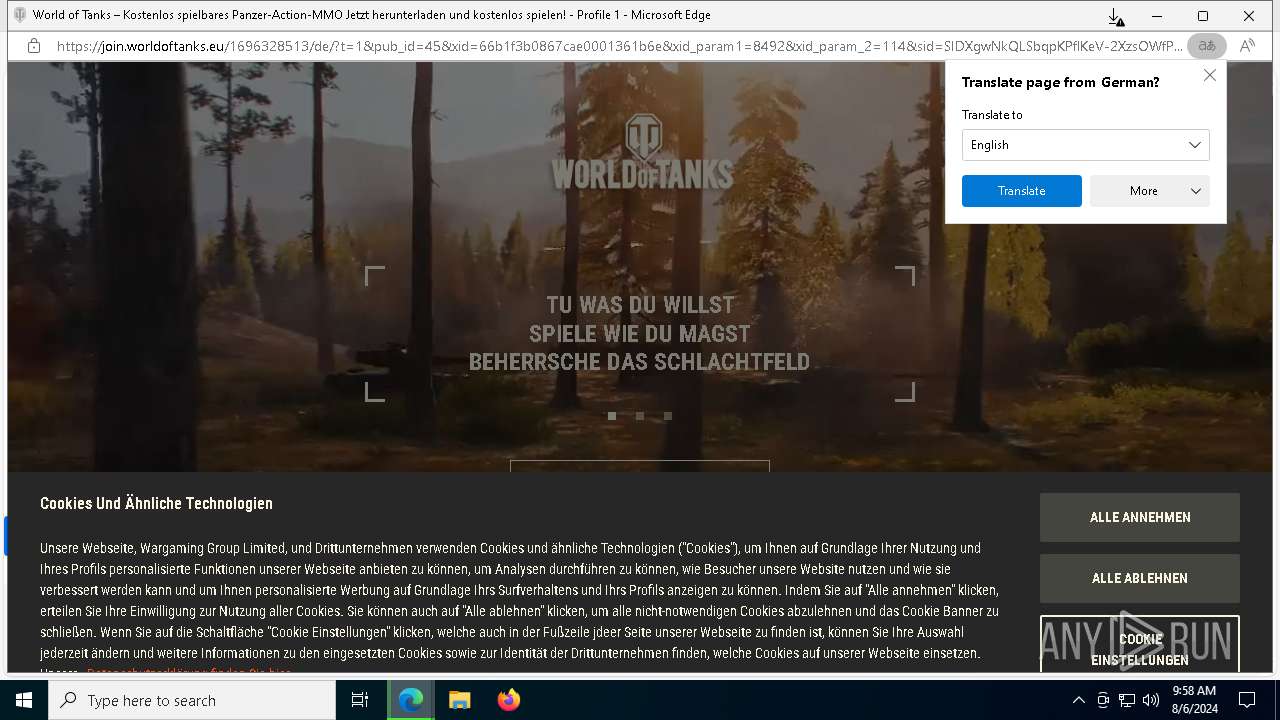Open the Windows Start menu

point(24,700)
